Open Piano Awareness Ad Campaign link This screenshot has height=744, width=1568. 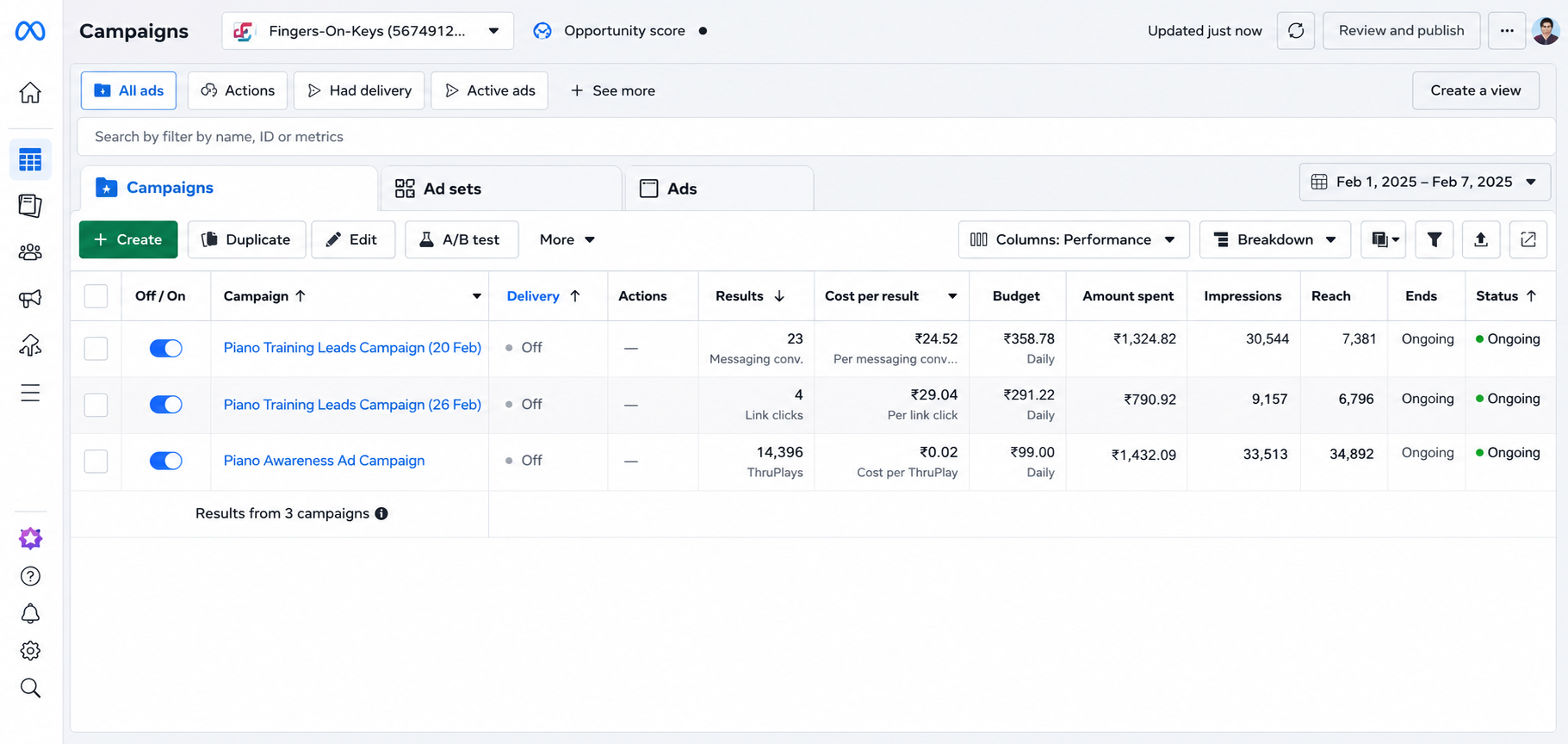[324, 461]
